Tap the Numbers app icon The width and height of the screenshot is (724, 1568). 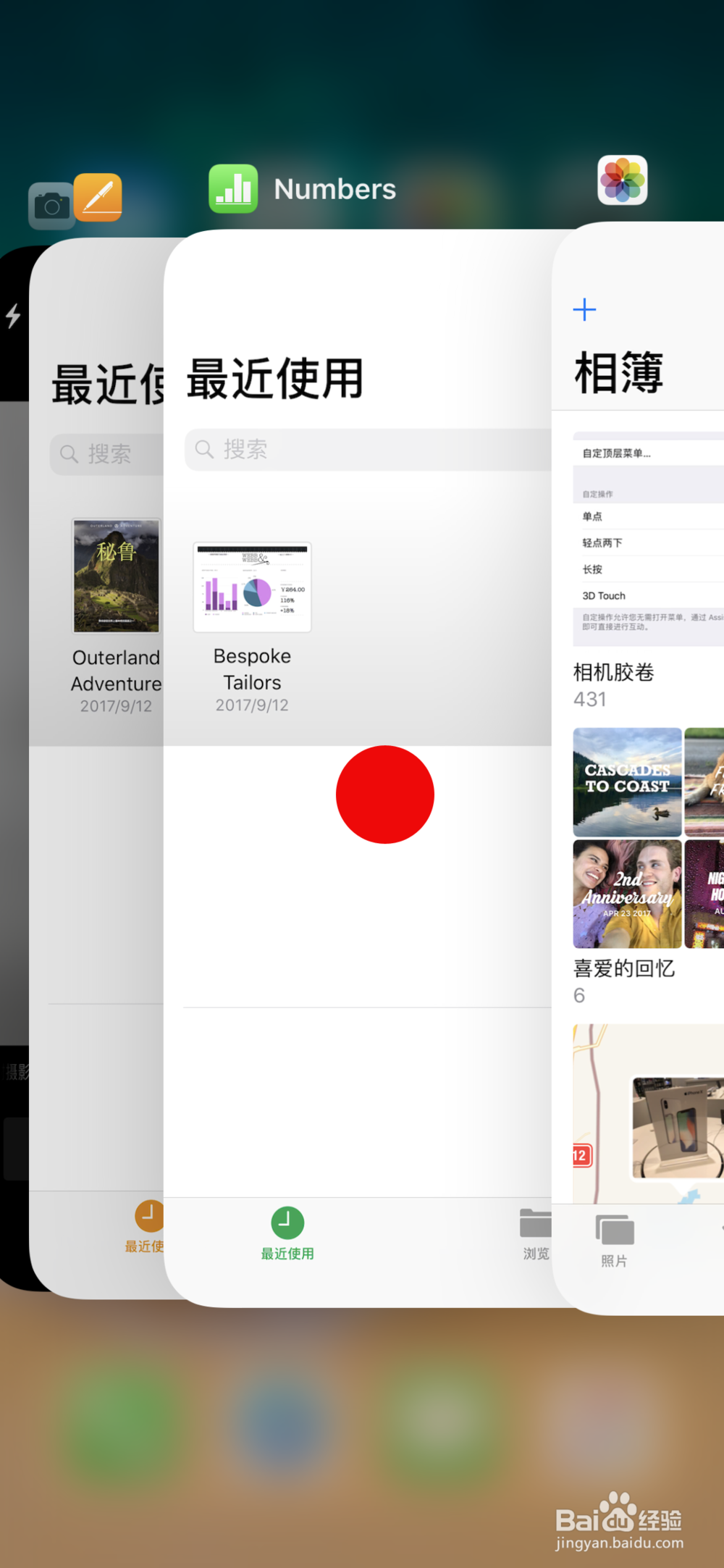(233, 188)
